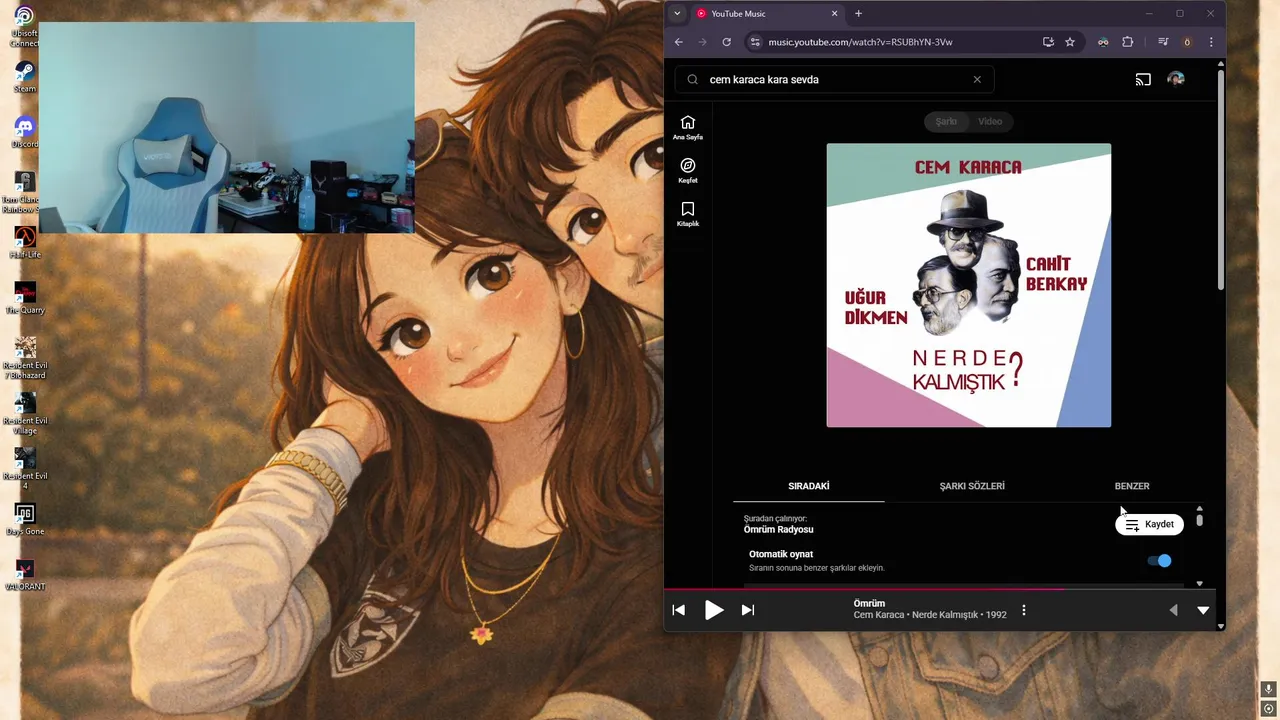This screenshot has width=1280, height=720.
Task: Select the Steam desktop icon
Action: [x=24, y=78]
